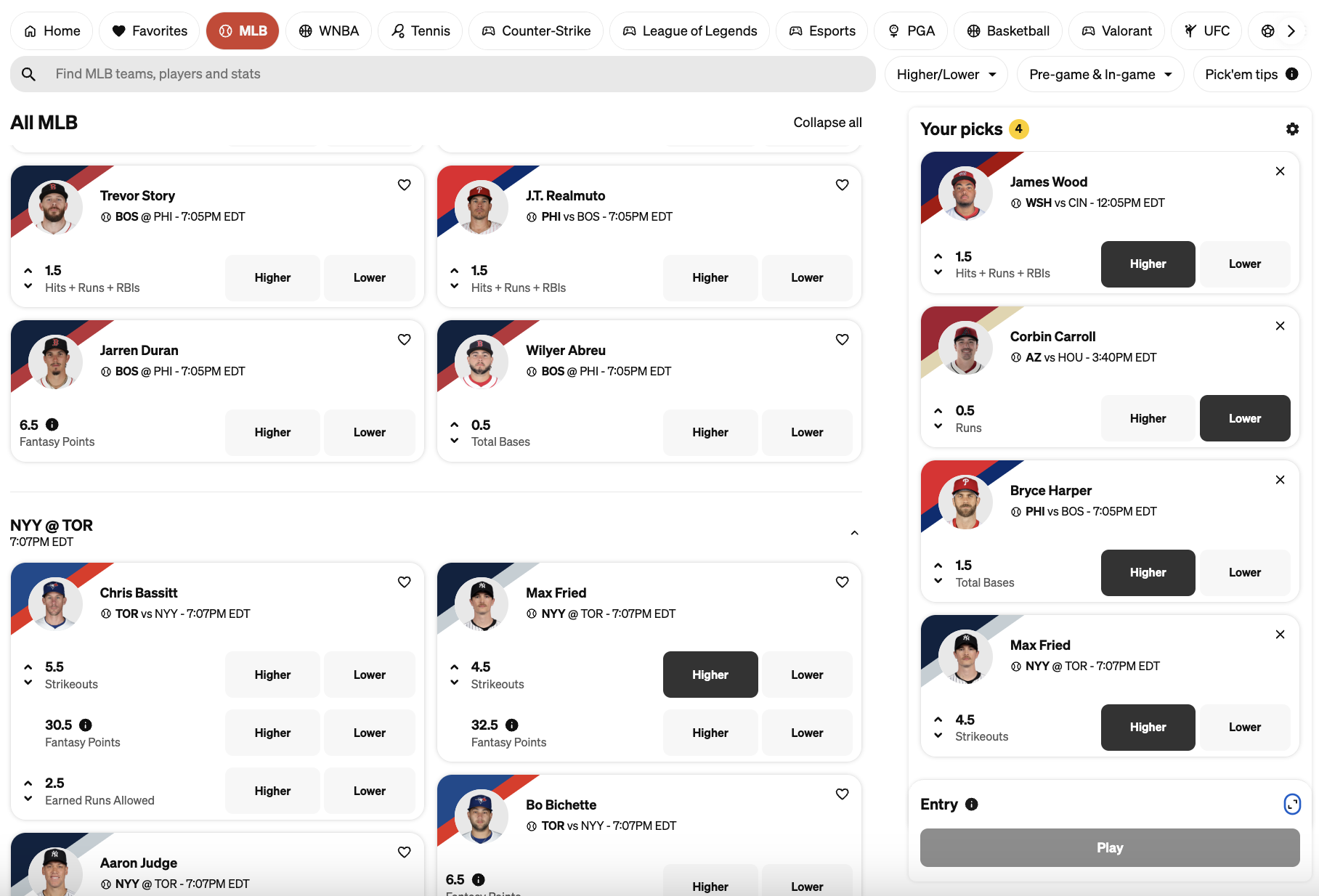This screenshot has width=1319, height=896.
Task: Open the Higher/Lower dropdown
Action: coord(946,74)
